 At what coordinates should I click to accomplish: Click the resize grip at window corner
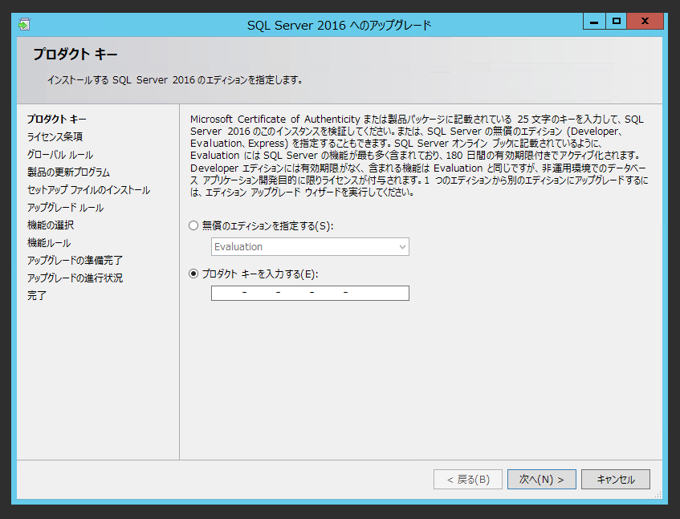coord(658,495)
